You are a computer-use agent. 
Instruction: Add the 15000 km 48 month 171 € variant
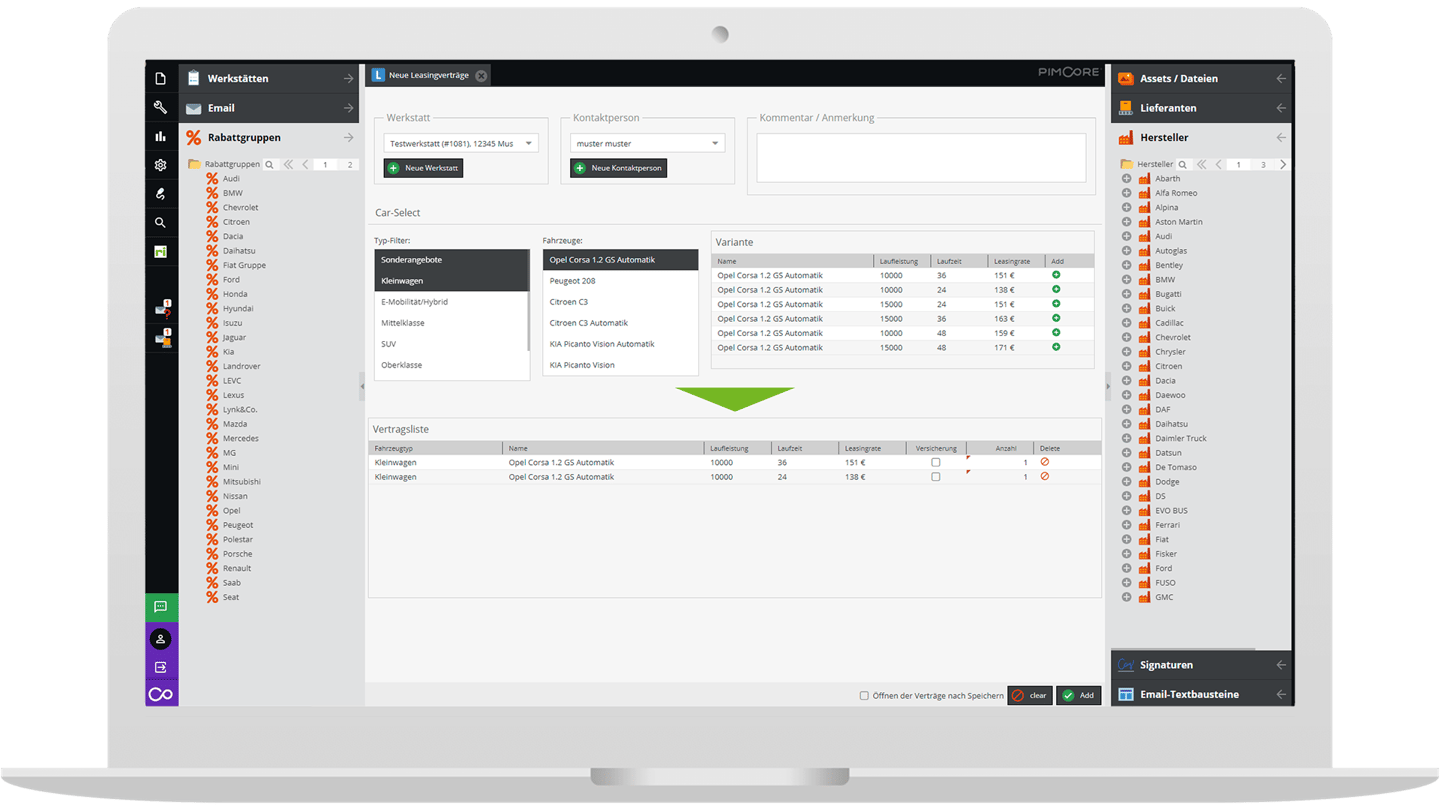[1056, 347]
